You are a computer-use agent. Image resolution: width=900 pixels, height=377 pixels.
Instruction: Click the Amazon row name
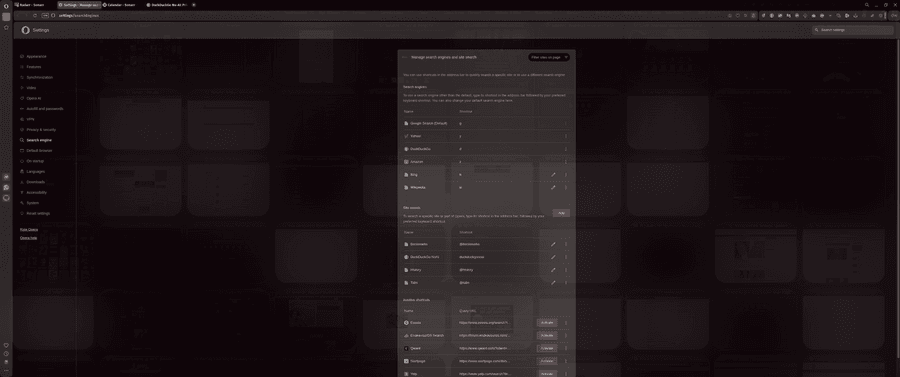tap(417, 162)
